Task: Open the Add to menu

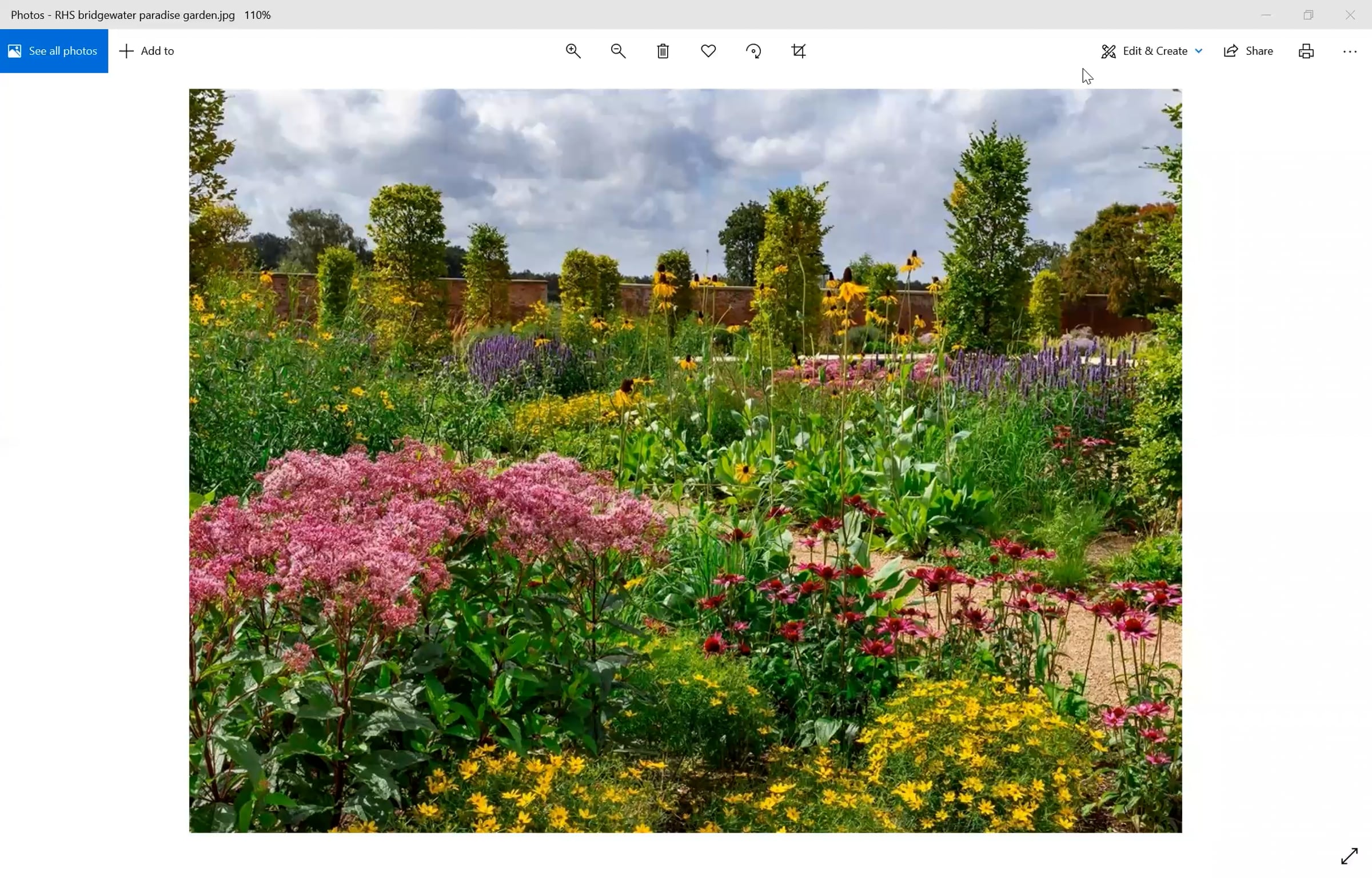Action: point(147,51)
